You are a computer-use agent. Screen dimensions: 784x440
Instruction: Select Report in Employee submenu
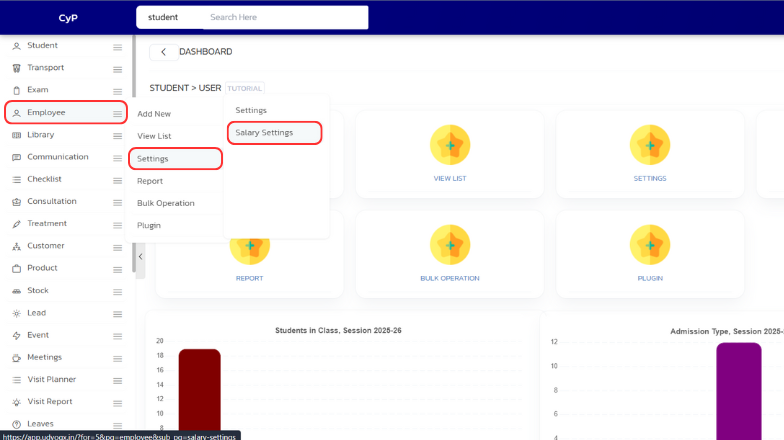coord(150,181)
